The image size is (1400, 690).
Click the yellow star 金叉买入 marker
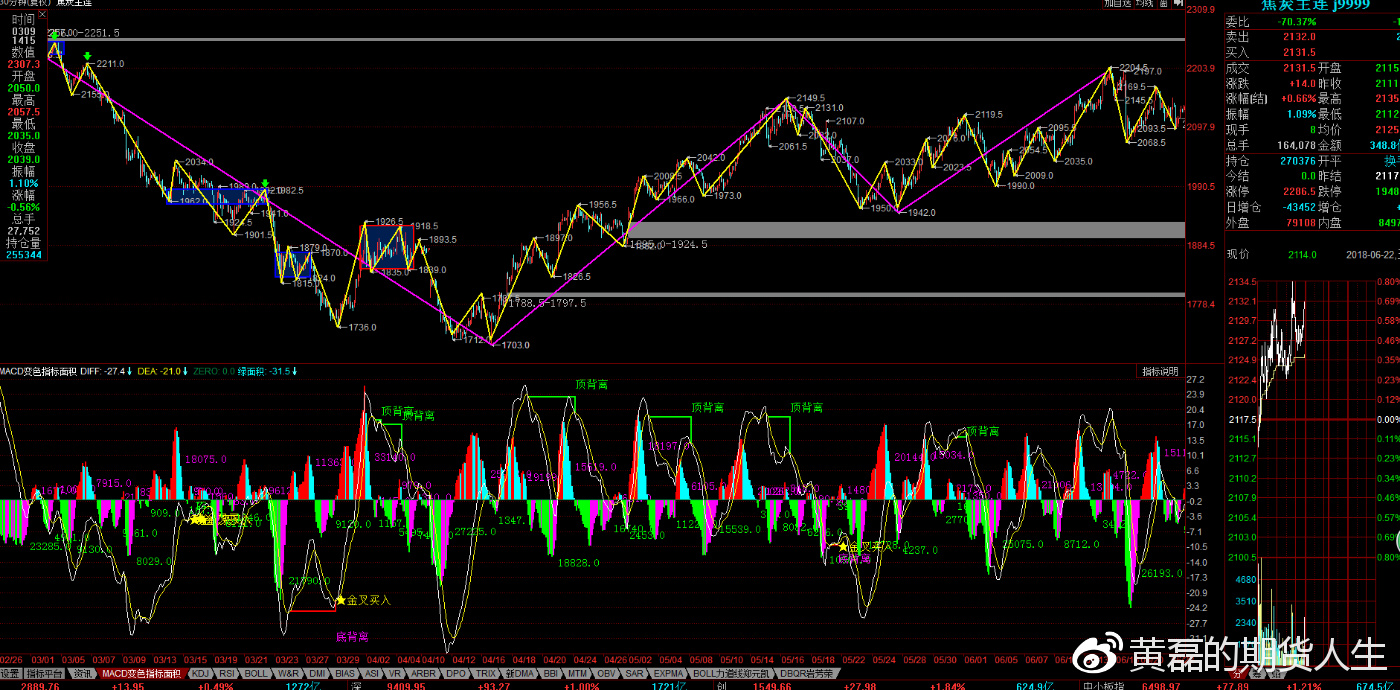coord(341,600)
